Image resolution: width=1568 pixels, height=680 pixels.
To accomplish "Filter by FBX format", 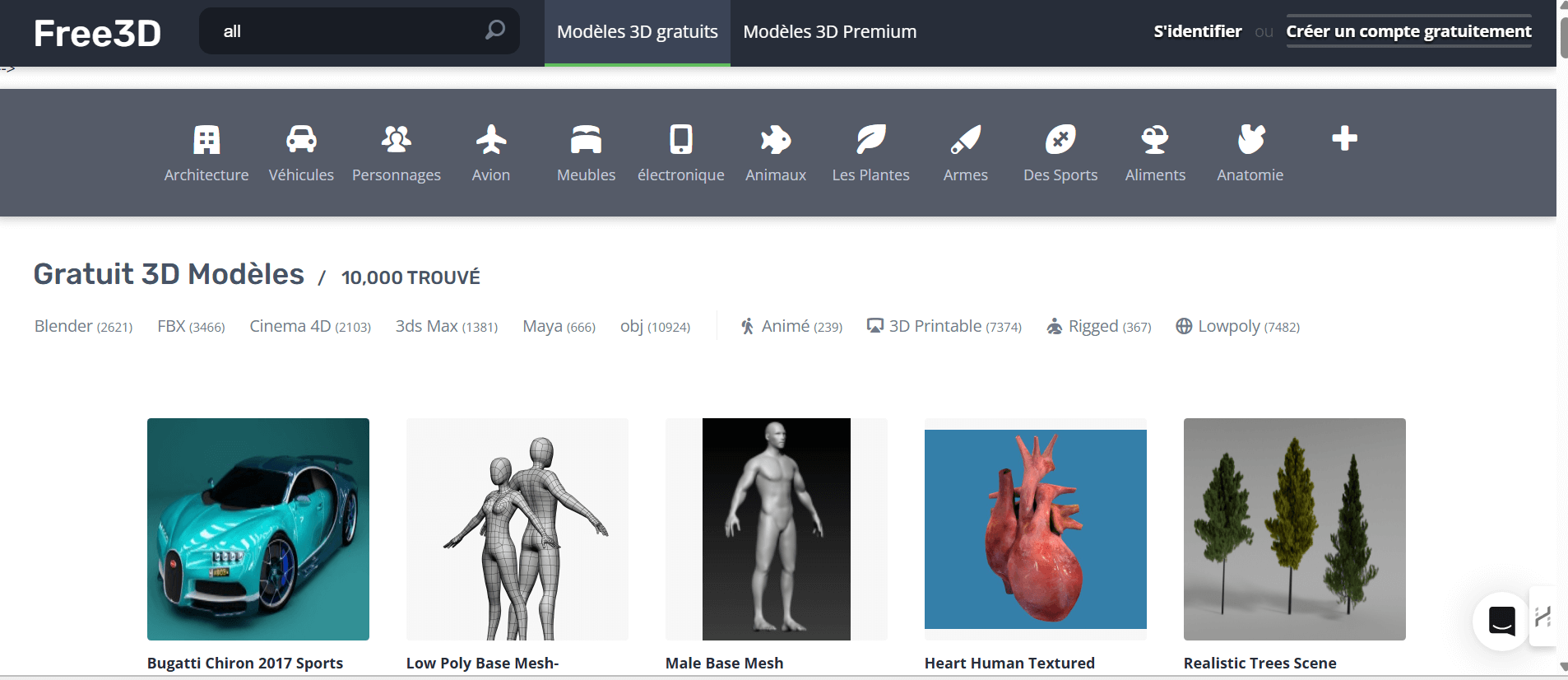I will click(x=191, y=326).
